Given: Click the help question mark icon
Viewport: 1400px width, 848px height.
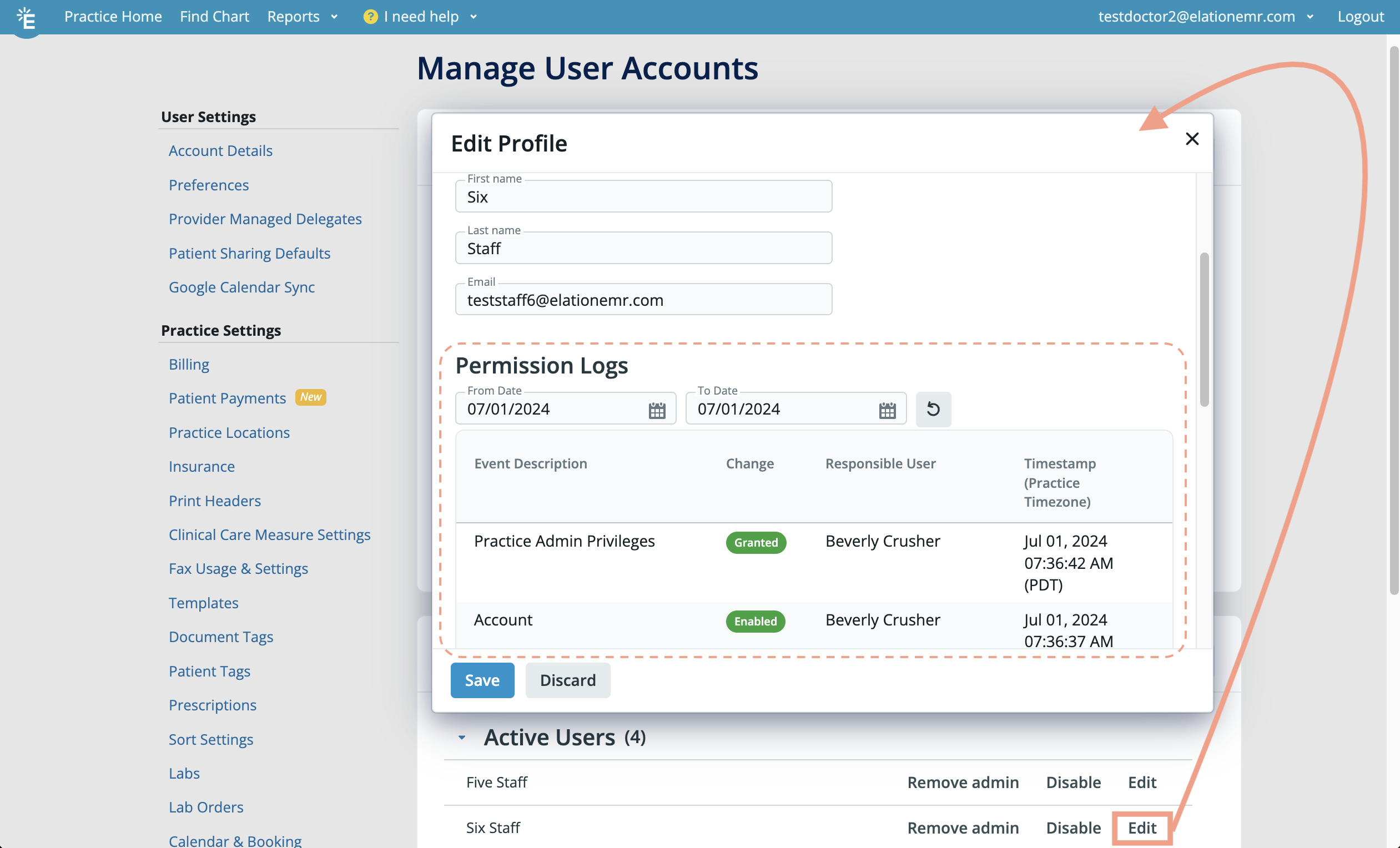Looking at the screenshot, I should coord(371,16).
